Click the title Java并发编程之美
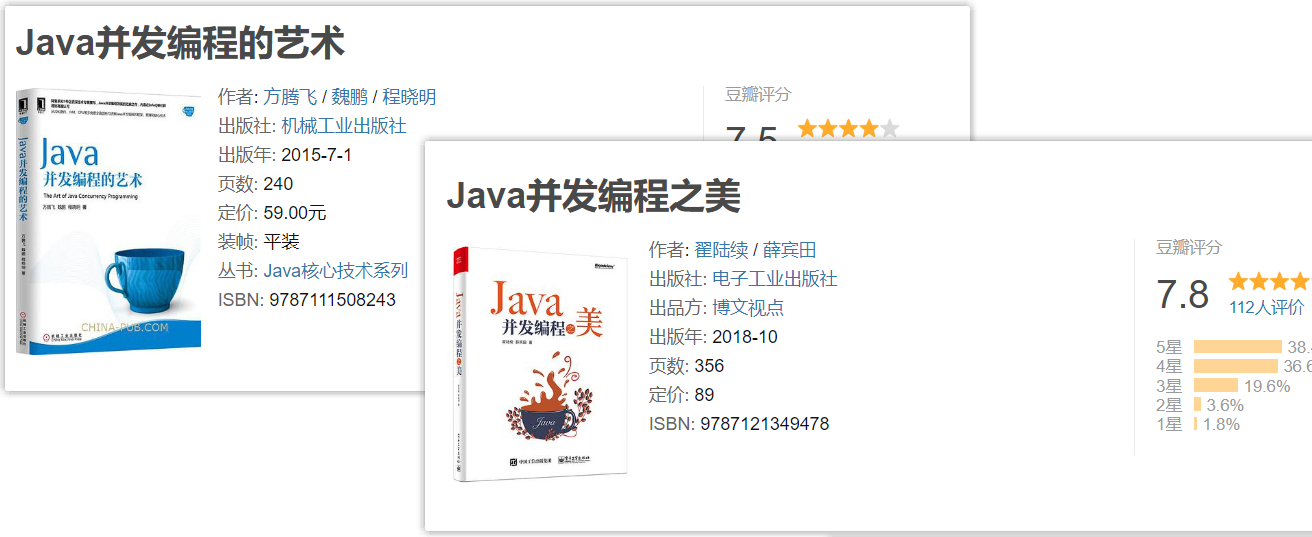This screenshot has width=1312, height=537. click(x=593, y=196)
